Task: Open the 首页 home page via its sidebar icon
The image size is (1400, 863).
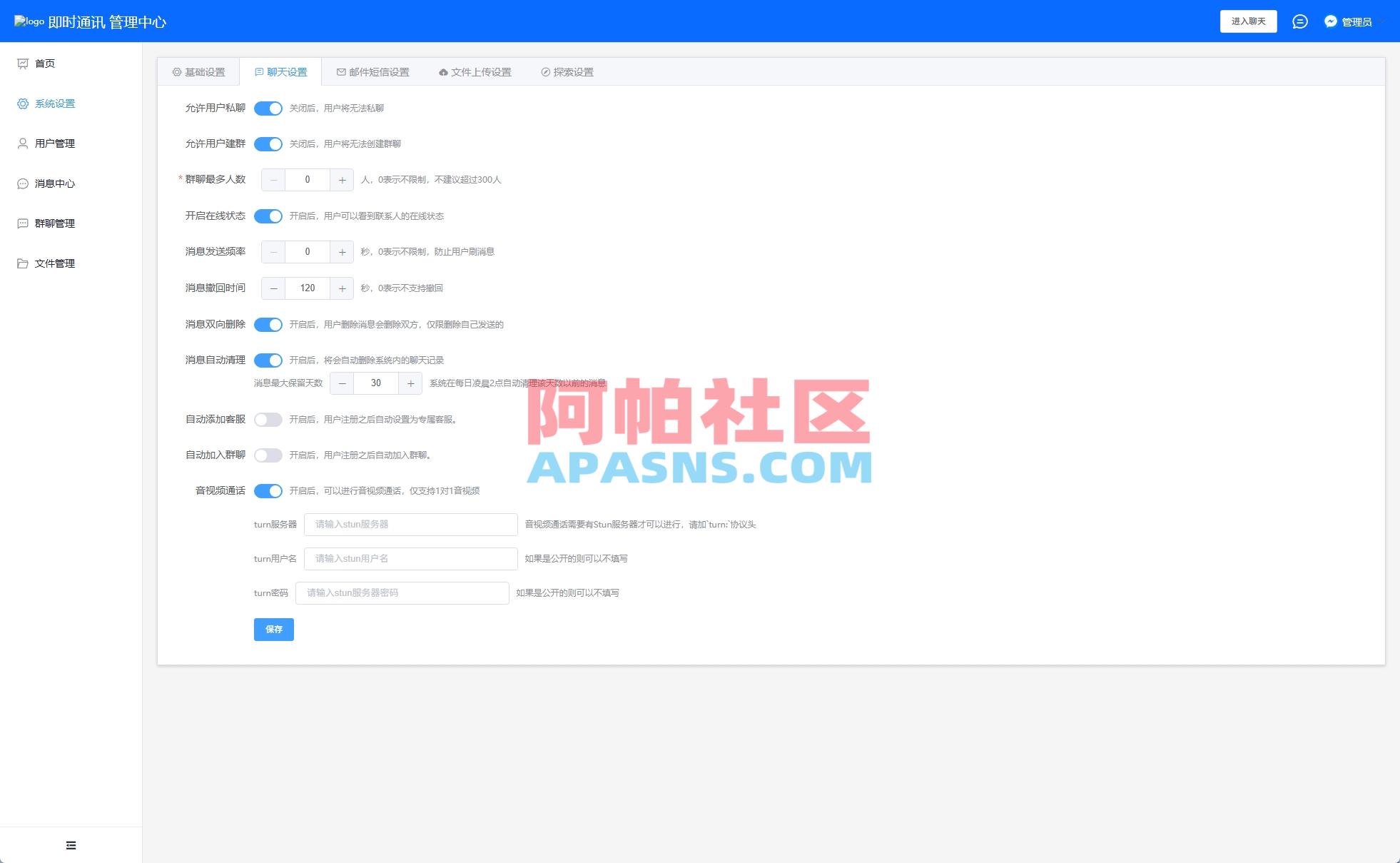Action: (x=23, y=63)
